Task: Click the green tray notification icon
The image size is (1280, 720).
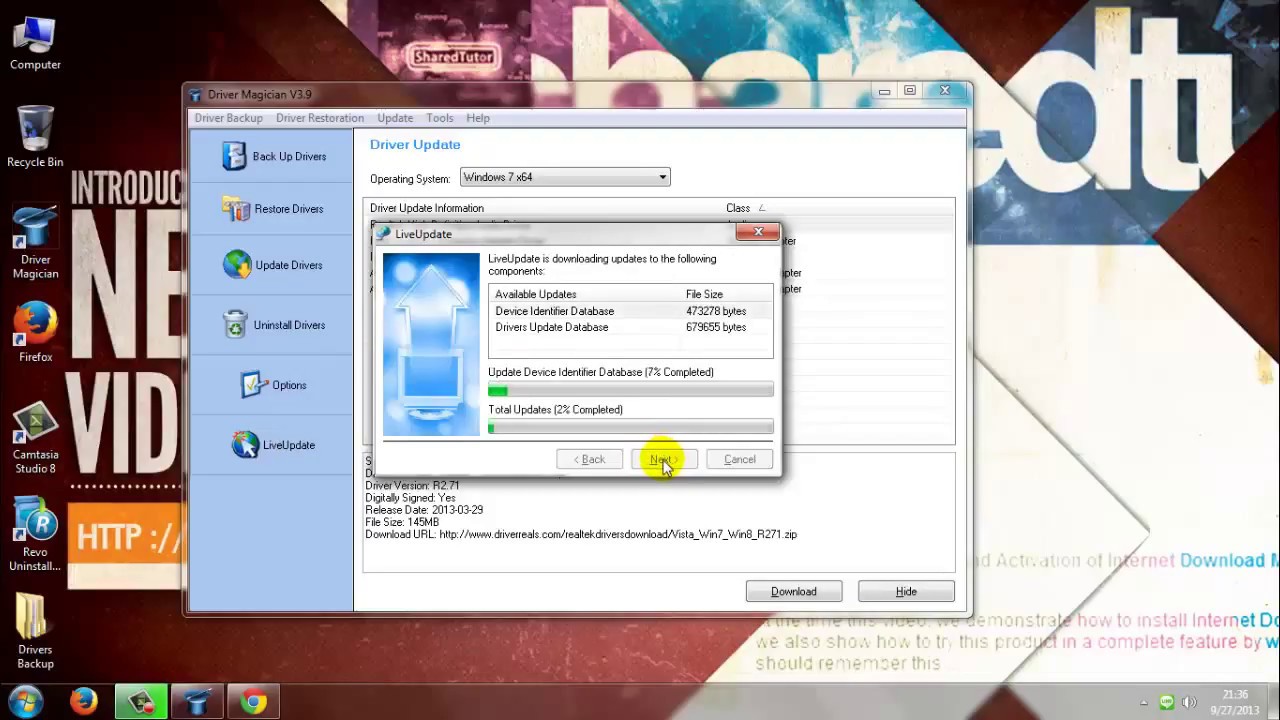Action: coord(1166,702)
